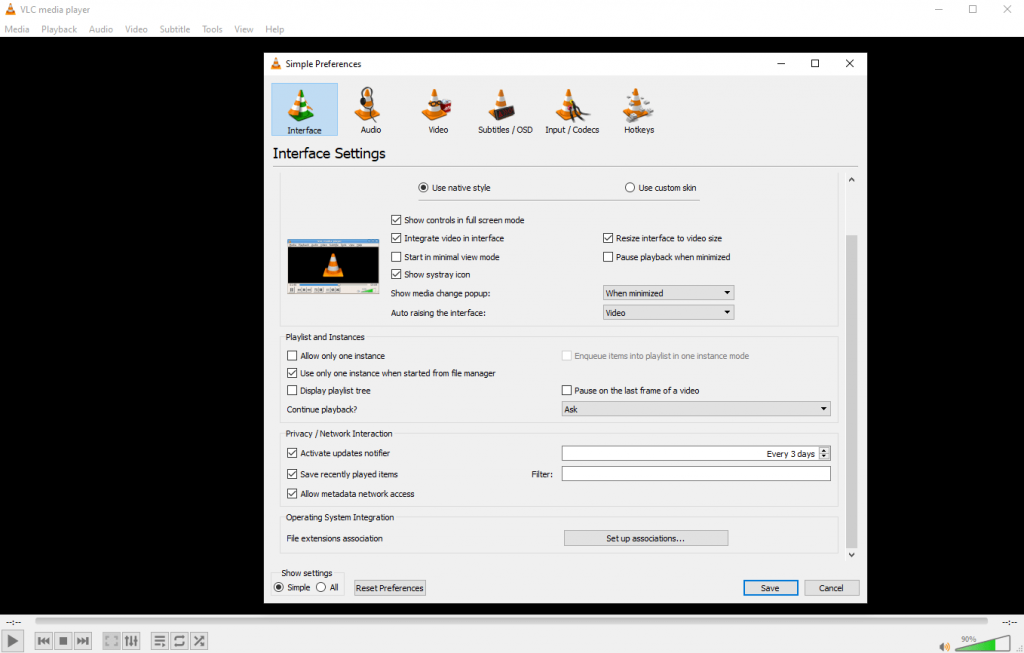The image size is (1024, 653).
Task: Open the Media menu
Action: (x=17, y=29)
